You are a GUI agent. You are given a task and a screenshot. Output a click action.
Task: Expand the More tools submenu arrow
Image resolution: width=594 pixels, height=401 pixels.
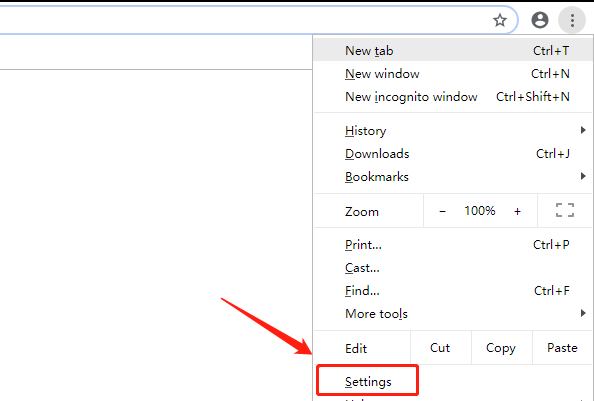tap(583, 313)
